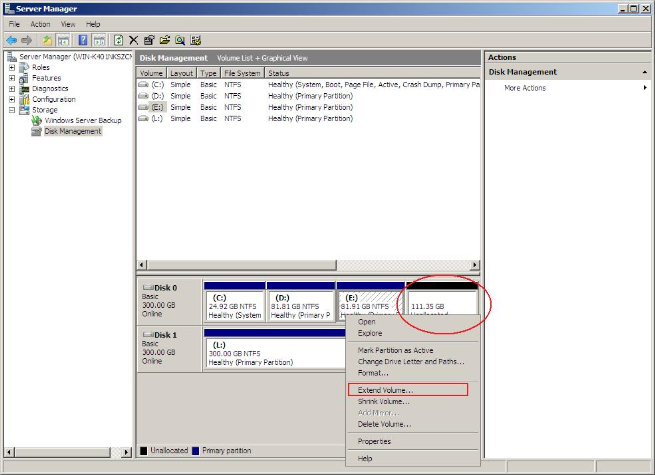The width and height of the screenshot is (655, 475).
Task: Click the volume list horizontal scrollbar thumb
Action: (241, 265)
